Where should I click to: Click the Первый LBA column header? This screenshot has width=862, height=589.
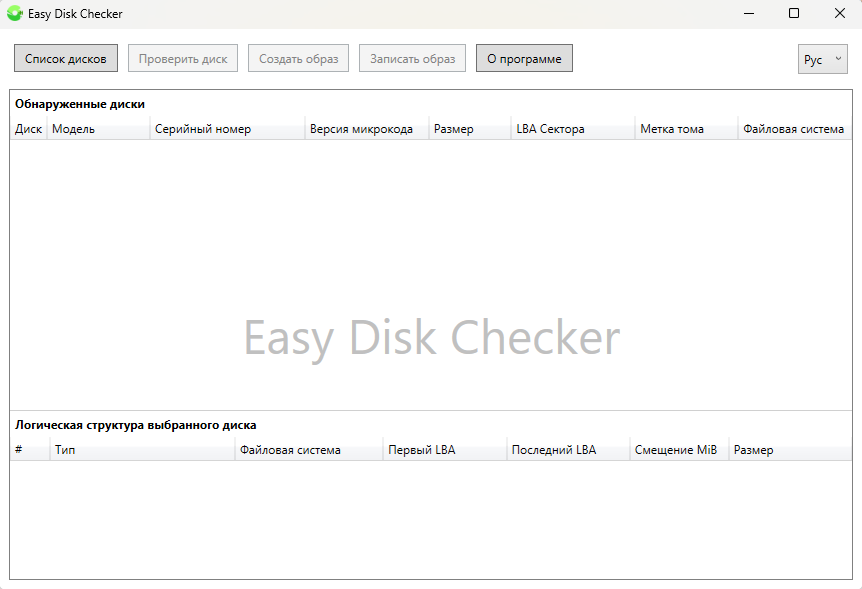point(445,450)
